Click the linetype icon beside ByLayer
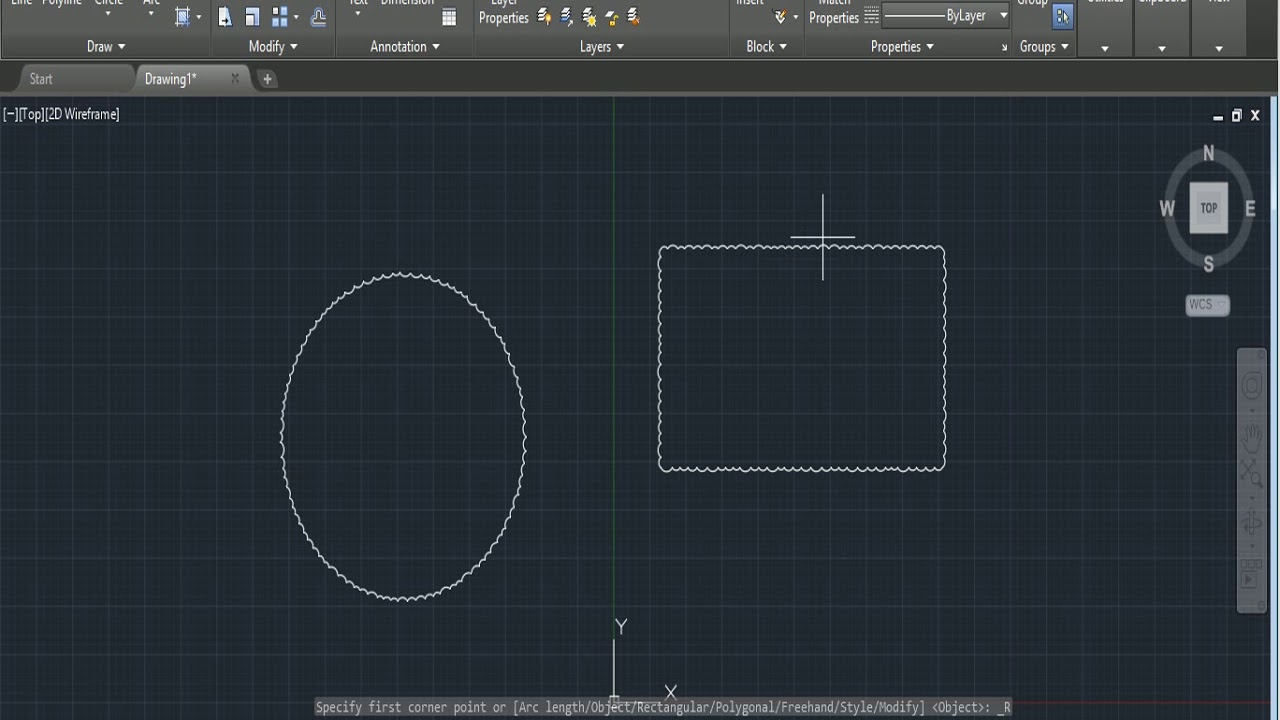The height and width of the screenshot is (720, 1280). click(872, 16)
